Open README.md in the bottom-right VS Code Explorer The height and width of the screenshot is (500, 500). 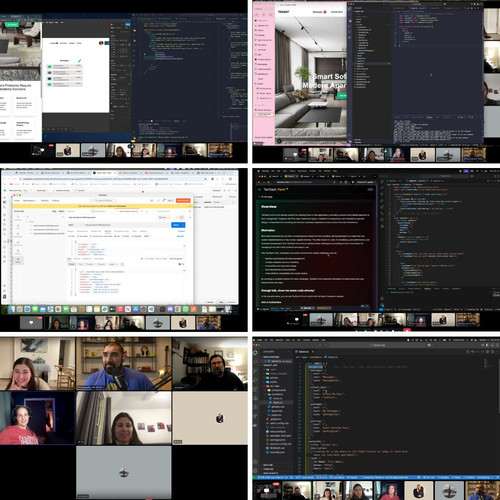[x=277, y=448]
